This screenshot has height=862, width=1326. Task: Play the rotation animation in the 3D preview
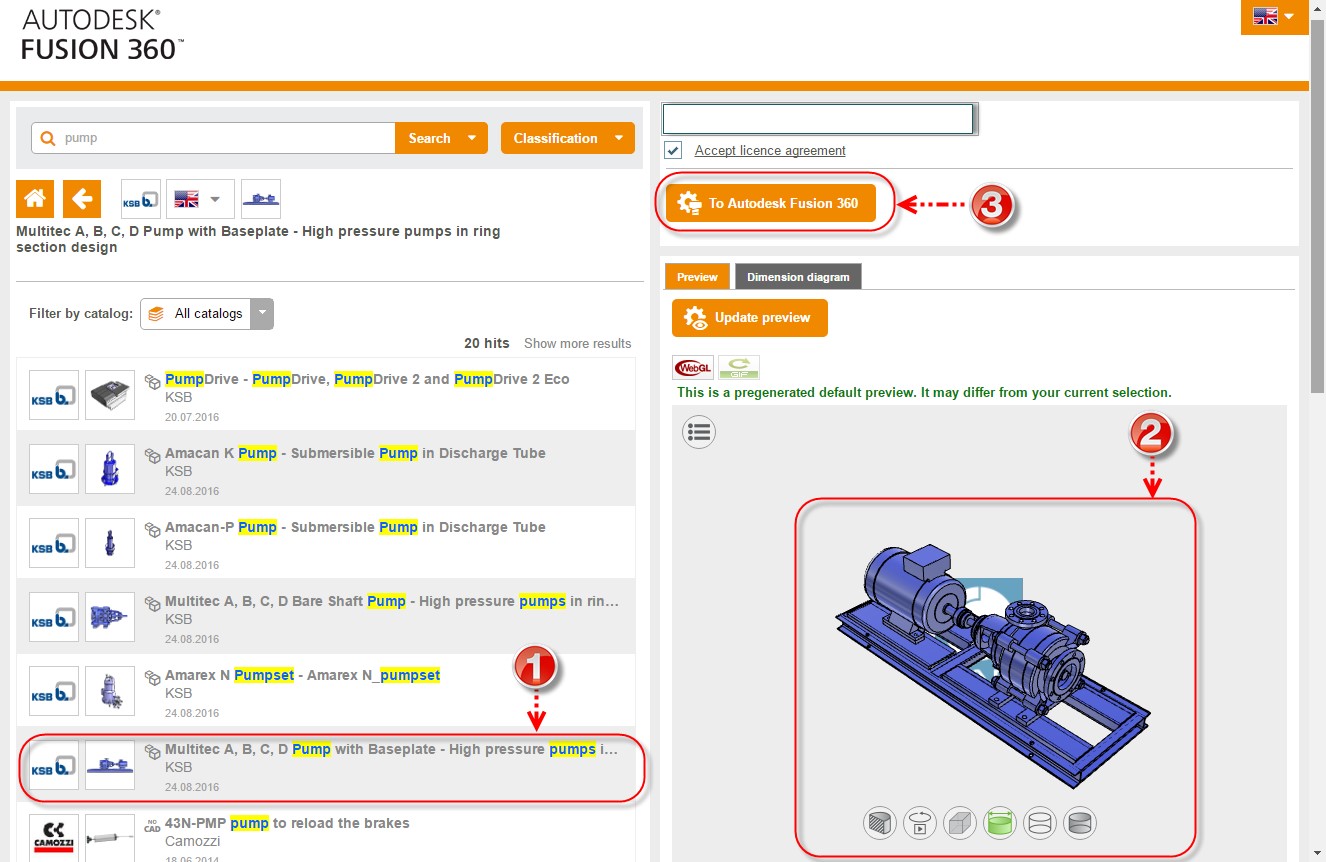(920, 822)
